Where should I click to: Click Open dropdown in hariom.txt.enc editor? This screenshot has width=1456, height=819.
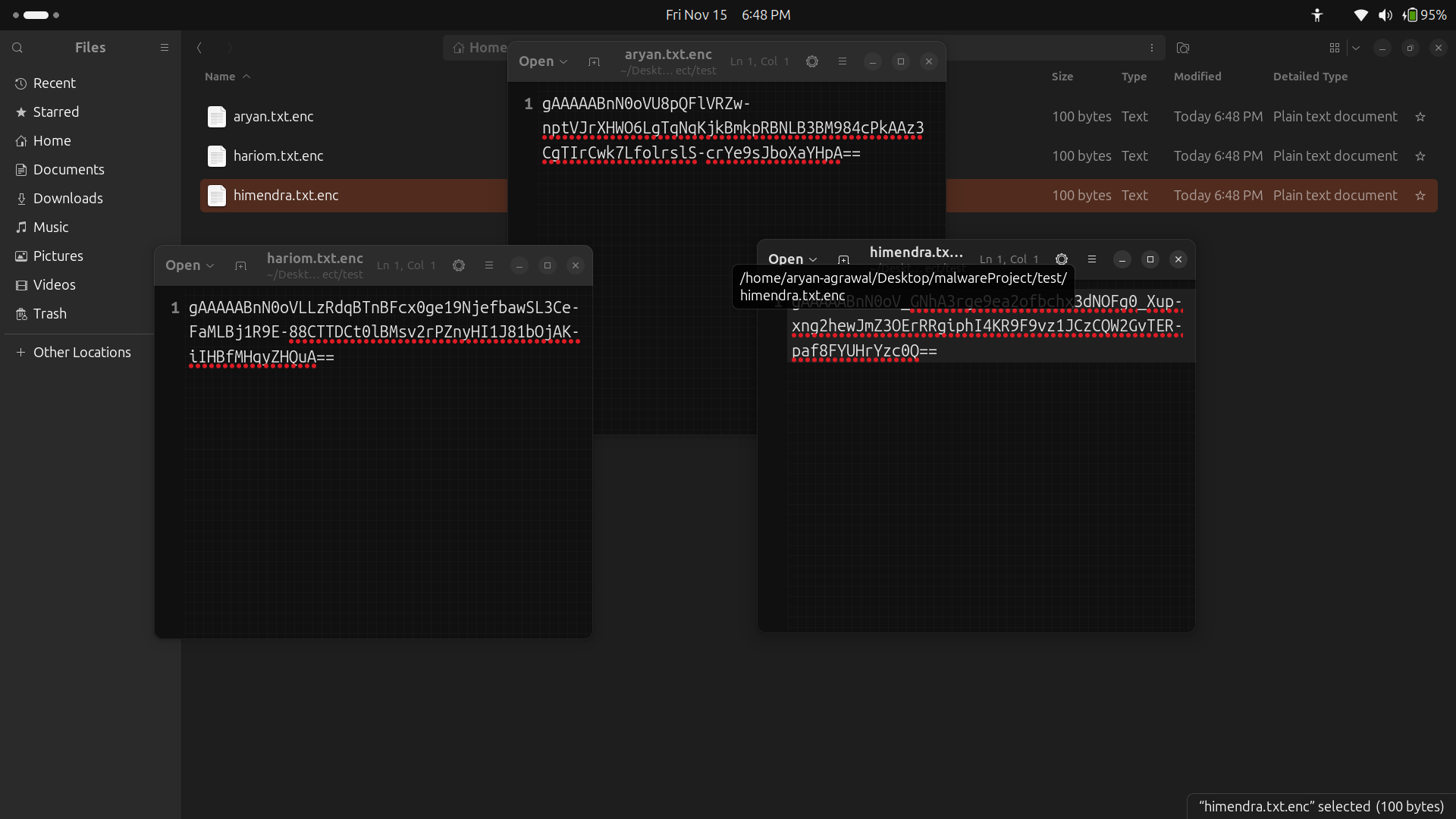190,265
